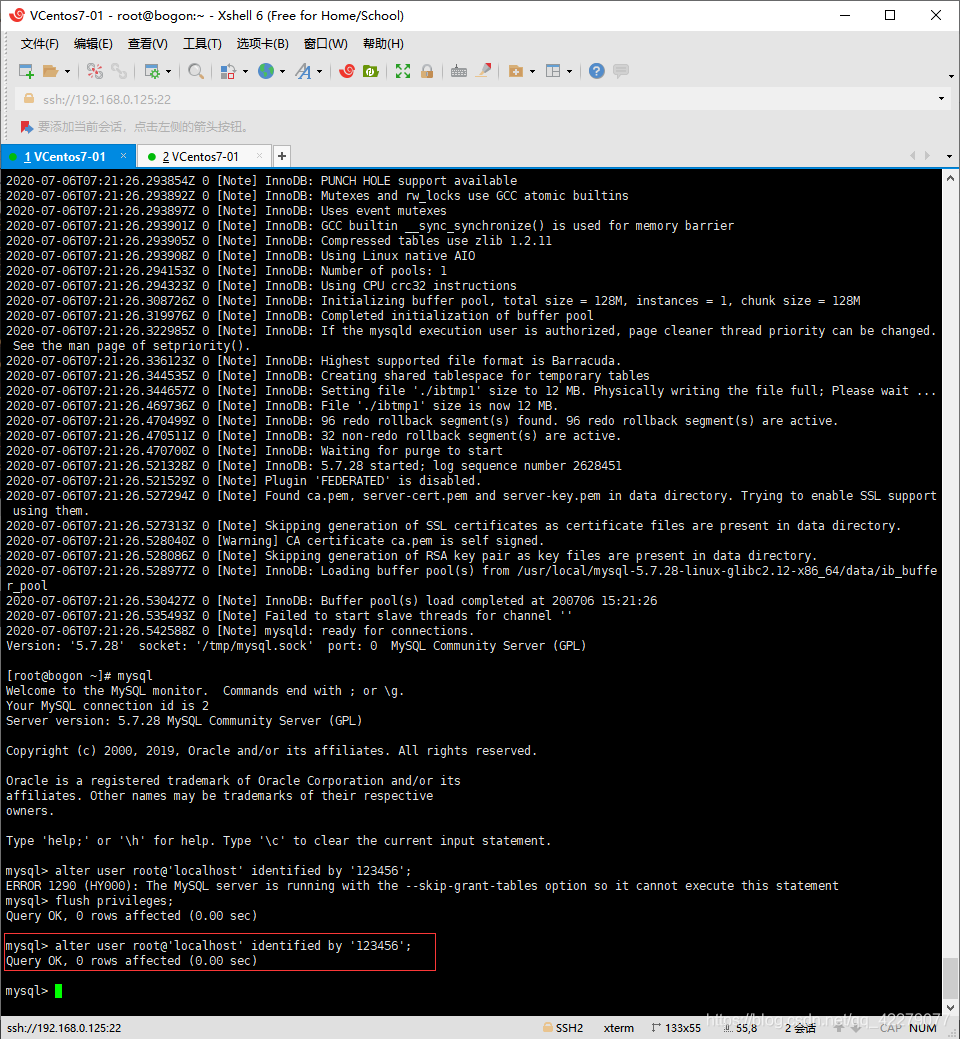Expand the Font icon dropdown arrow
The width and height of the screenshot is (960, 1039).
point(319,72)
